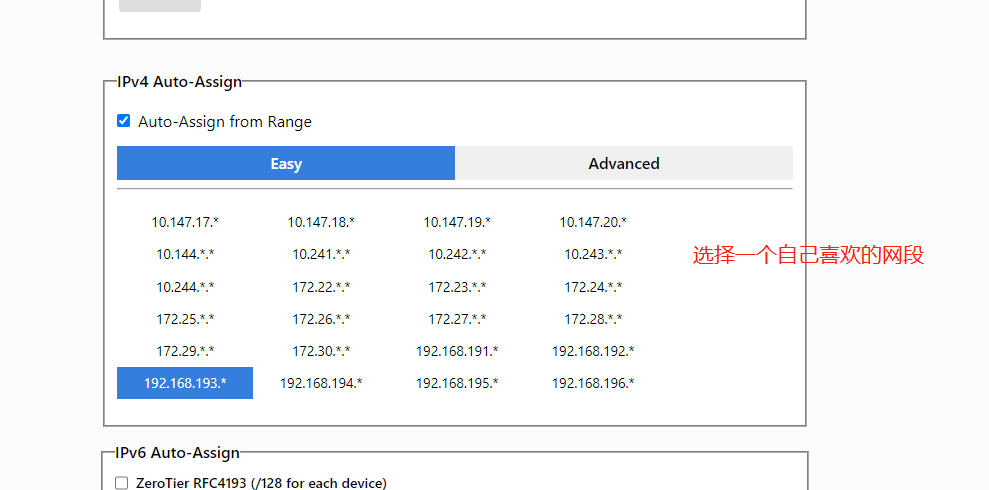
Task: Select the 172.24.*.* range
Action: 593,287
